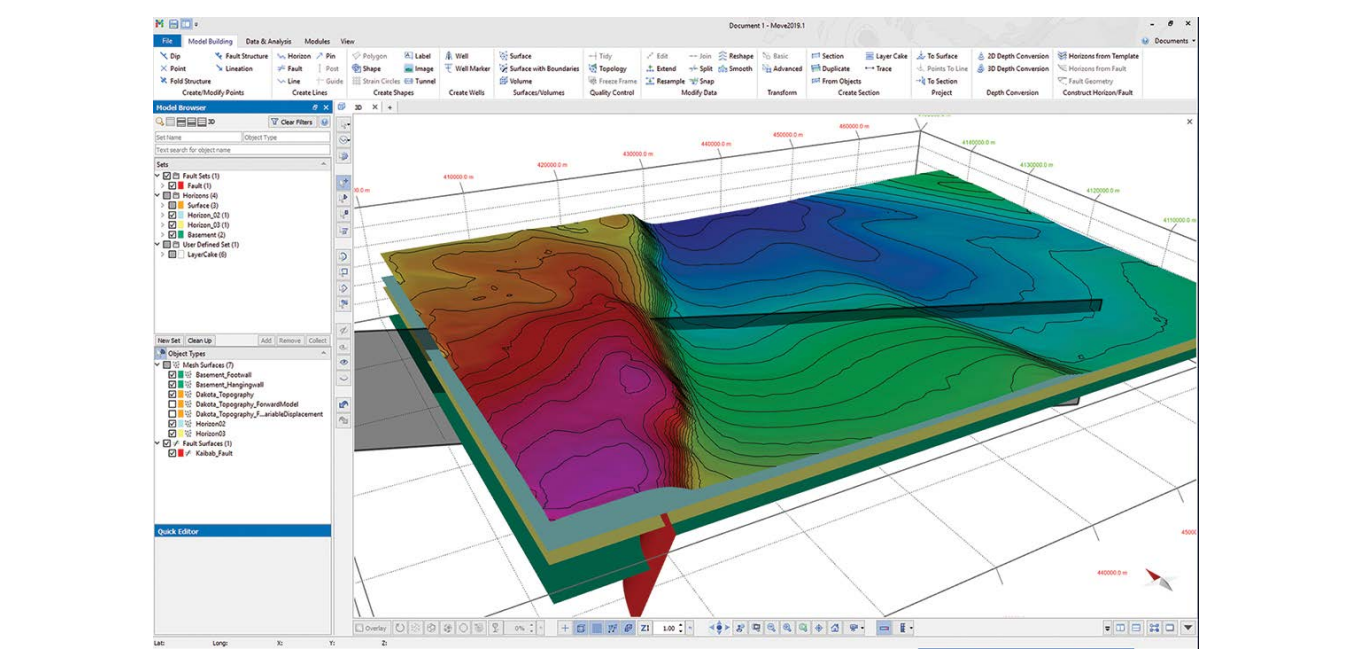Click Surface with Boundaries tool
The height and width of the screenshot is (663, 1346).
(539, 69)
